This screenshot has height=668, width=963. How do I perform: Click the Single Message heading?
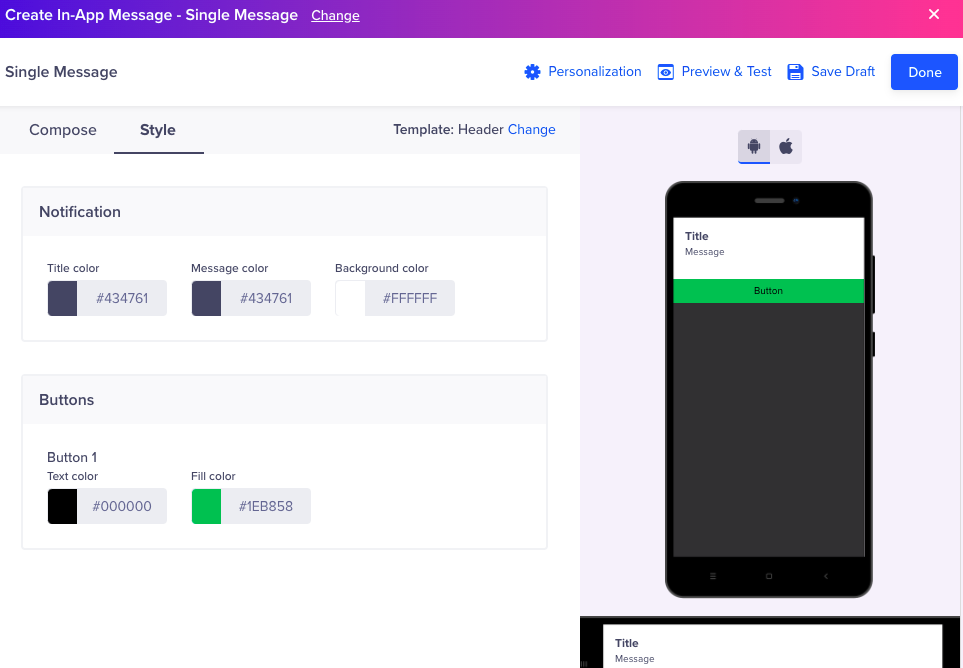tap(61, 72)
